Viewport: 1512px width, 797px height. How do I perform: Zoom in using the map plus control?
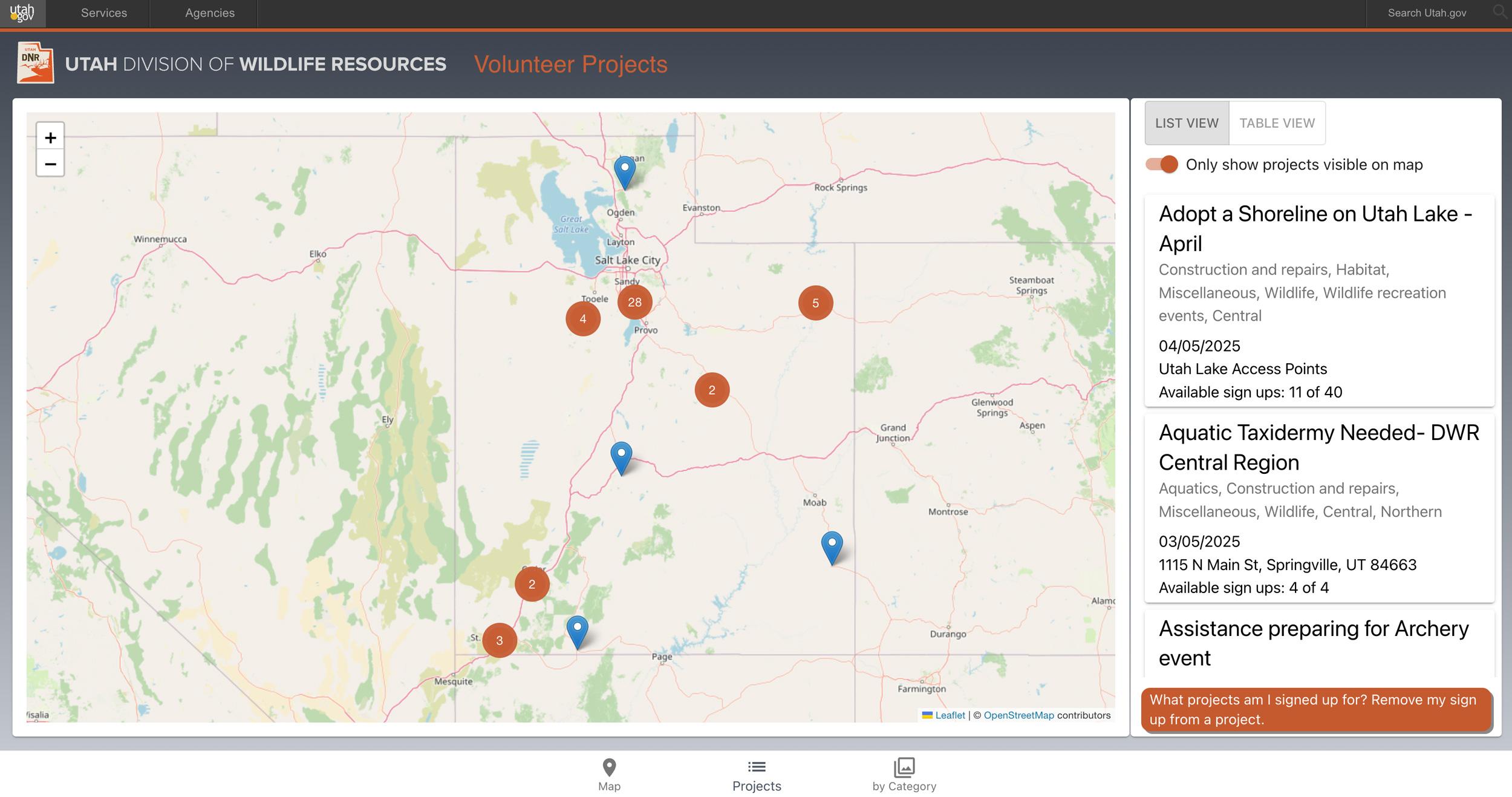tap(50, 137)
